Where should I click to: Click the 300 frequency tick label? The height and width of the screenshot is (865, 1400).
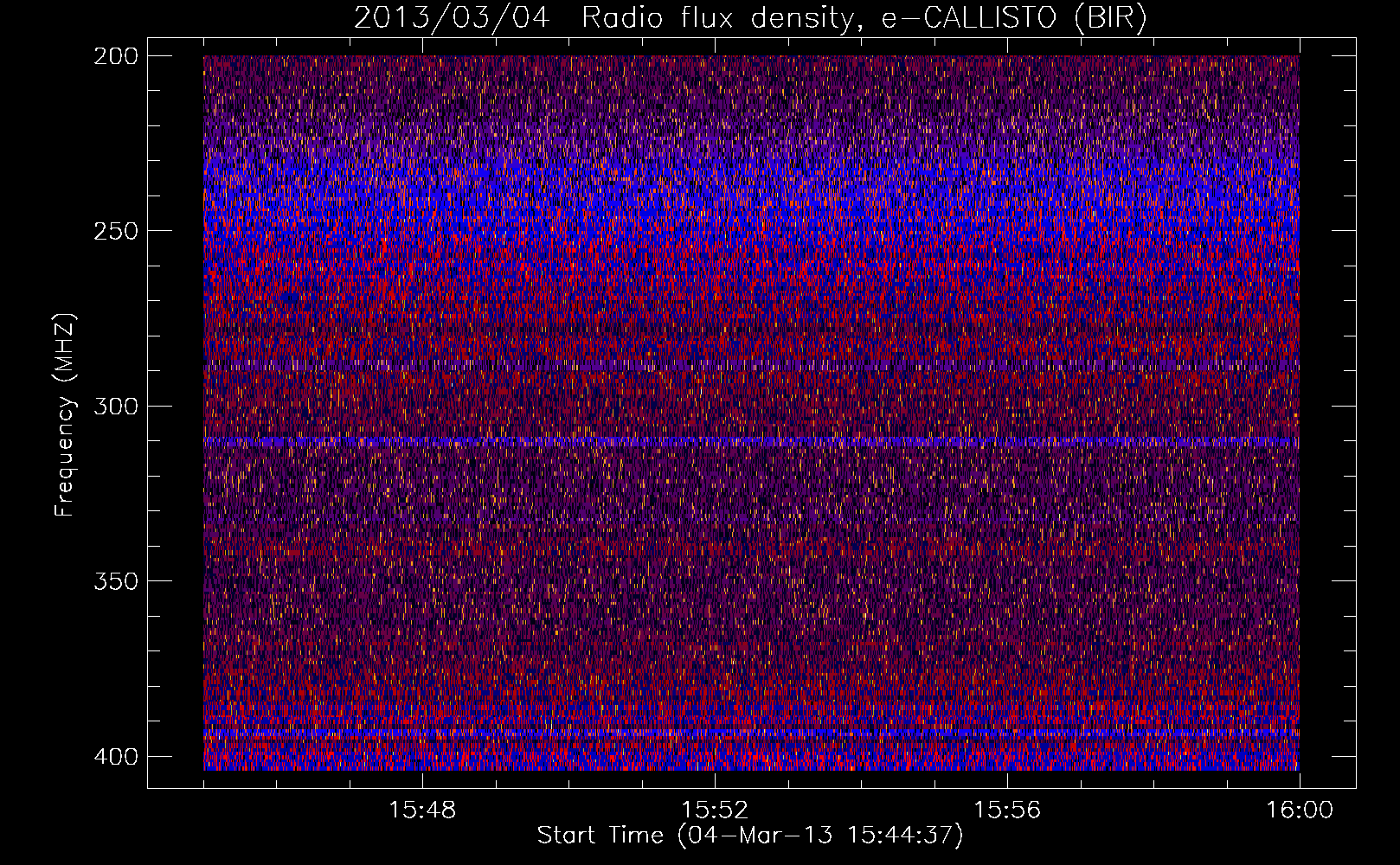click(x=115, y=406)
